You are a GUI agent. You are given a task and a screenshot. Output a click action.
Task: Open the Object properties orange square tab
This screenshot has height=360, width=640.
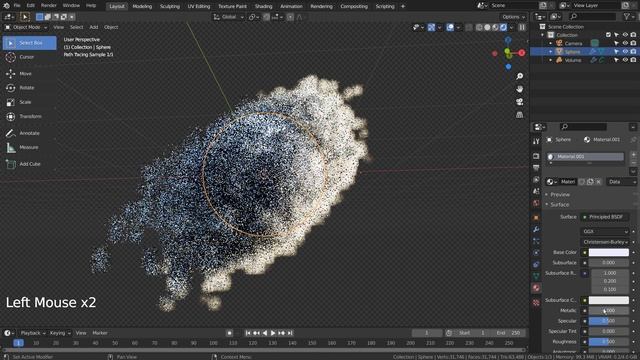pyautogui.click(x=536, y=218)
